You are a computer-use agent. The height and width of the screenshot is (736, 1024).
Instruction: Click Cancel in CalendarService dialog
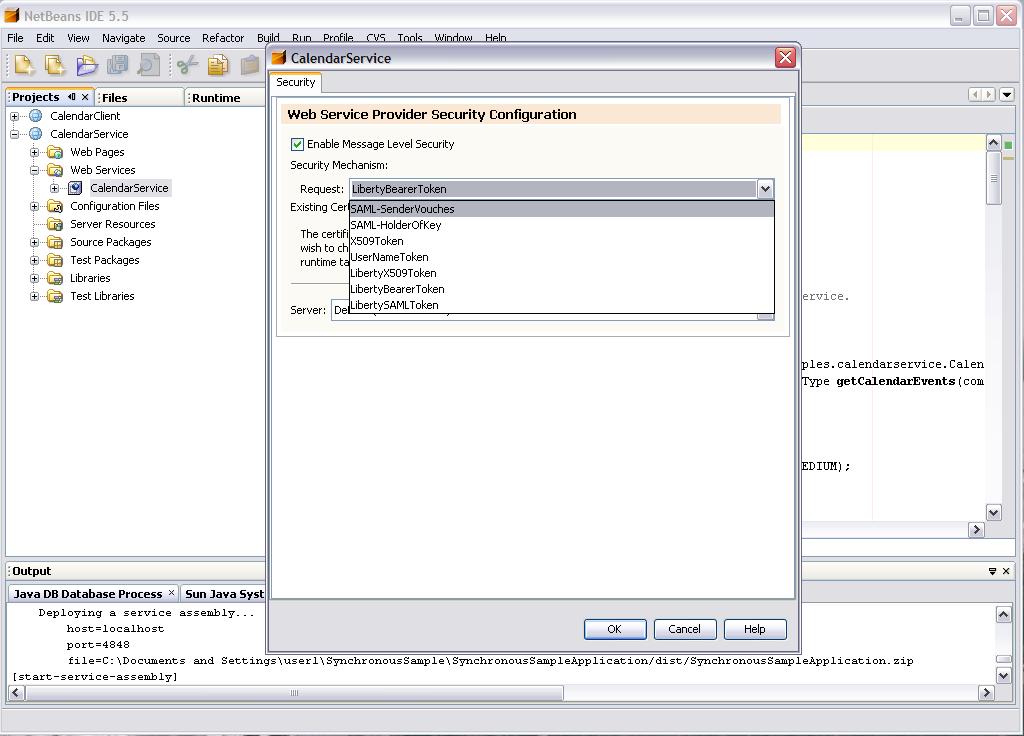(x=684, y=629)
